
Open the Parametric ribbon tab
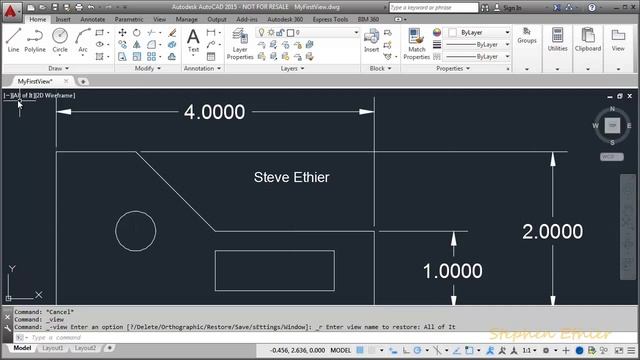click(129, 19)
